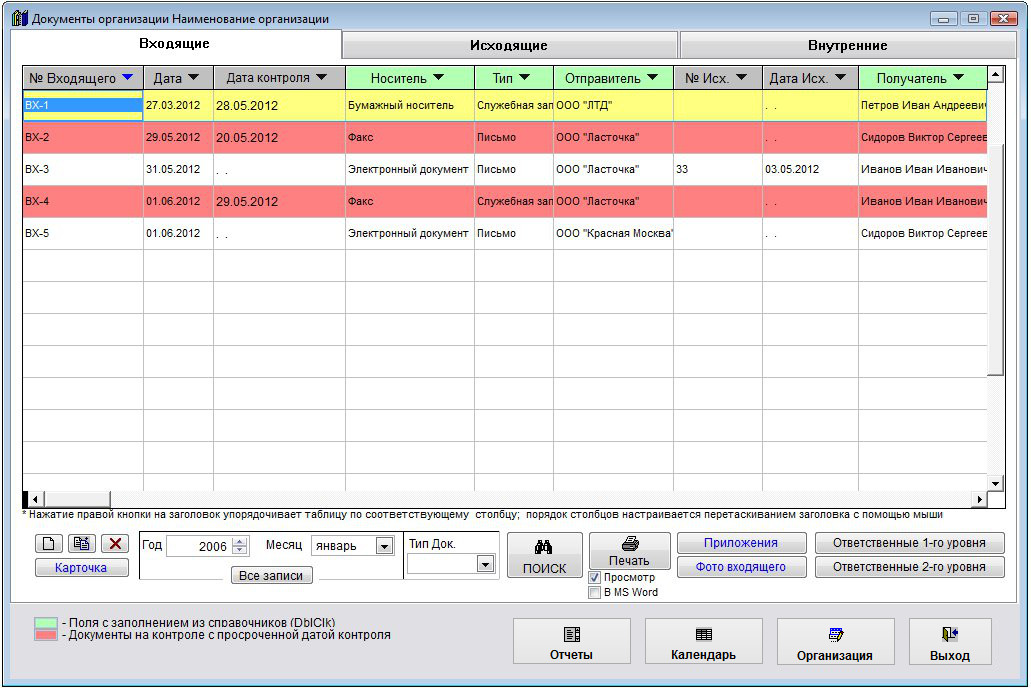The width and height of the screenshot is (1031, 690).
Task: Expand the Тип Док. dropdown
Action: 485,565
